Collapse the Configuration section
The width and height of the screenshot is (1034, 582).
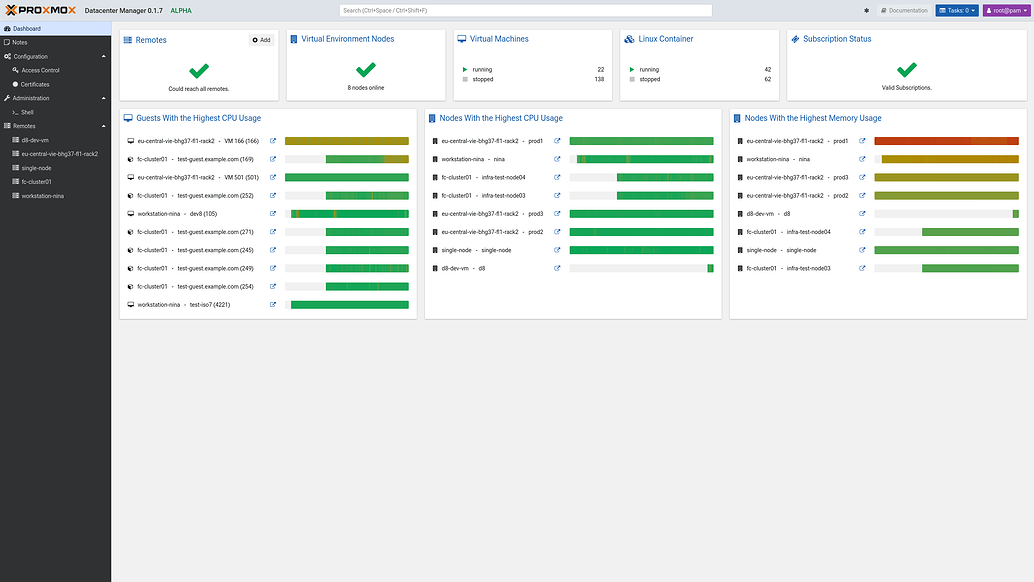point(102,56)
